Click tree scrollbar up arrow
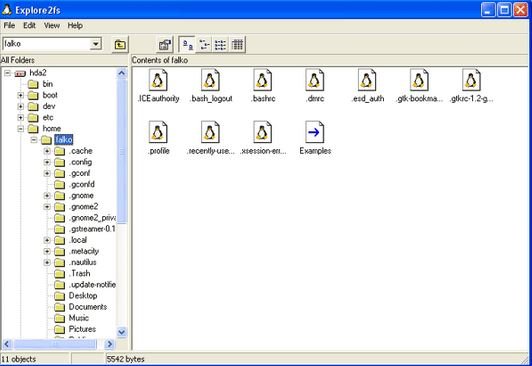Viewport: 532px width, 366px height. pos(122,73)
